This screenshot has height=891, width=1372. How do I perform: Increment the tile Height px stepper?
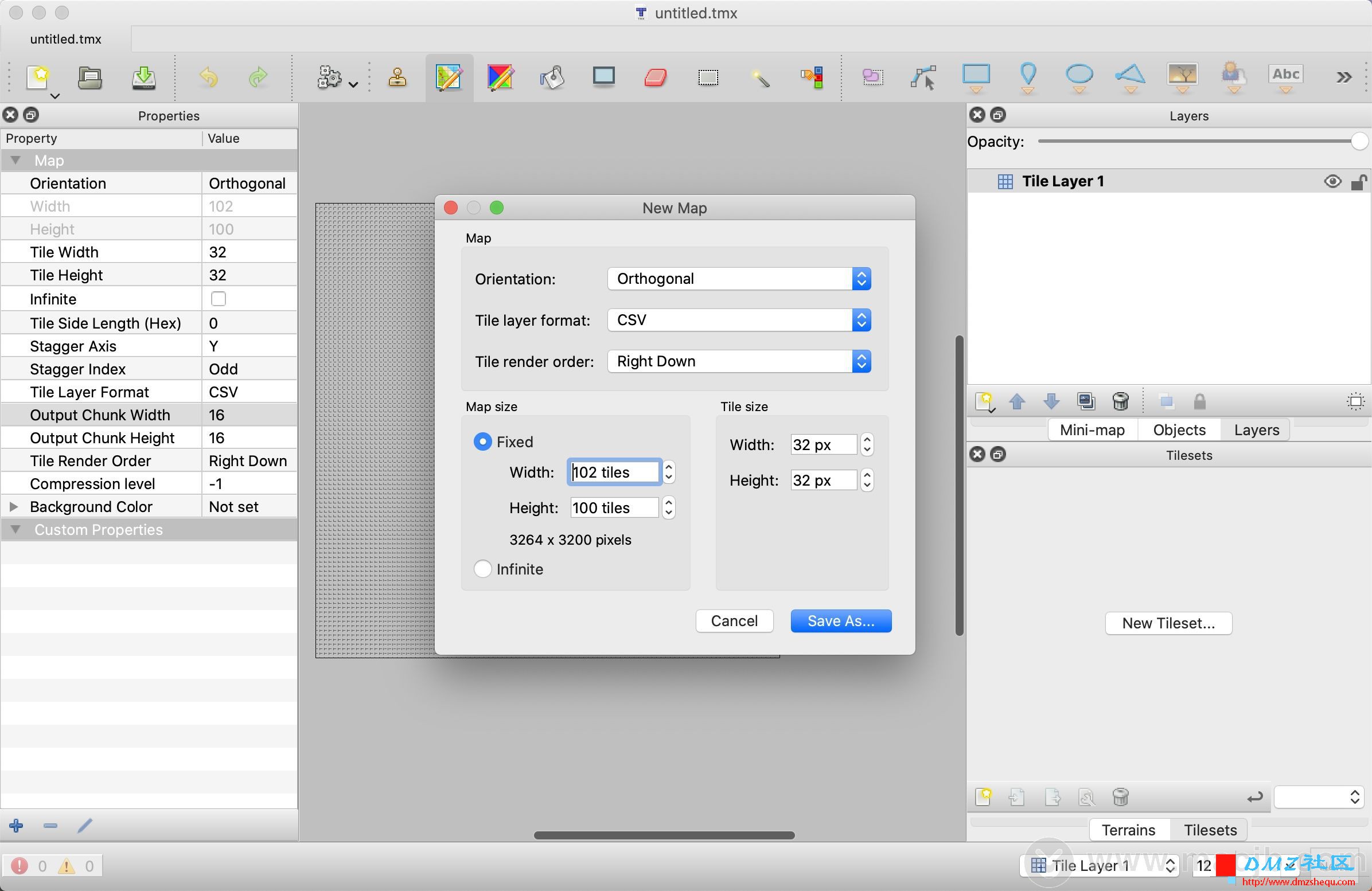coord(867,474)
